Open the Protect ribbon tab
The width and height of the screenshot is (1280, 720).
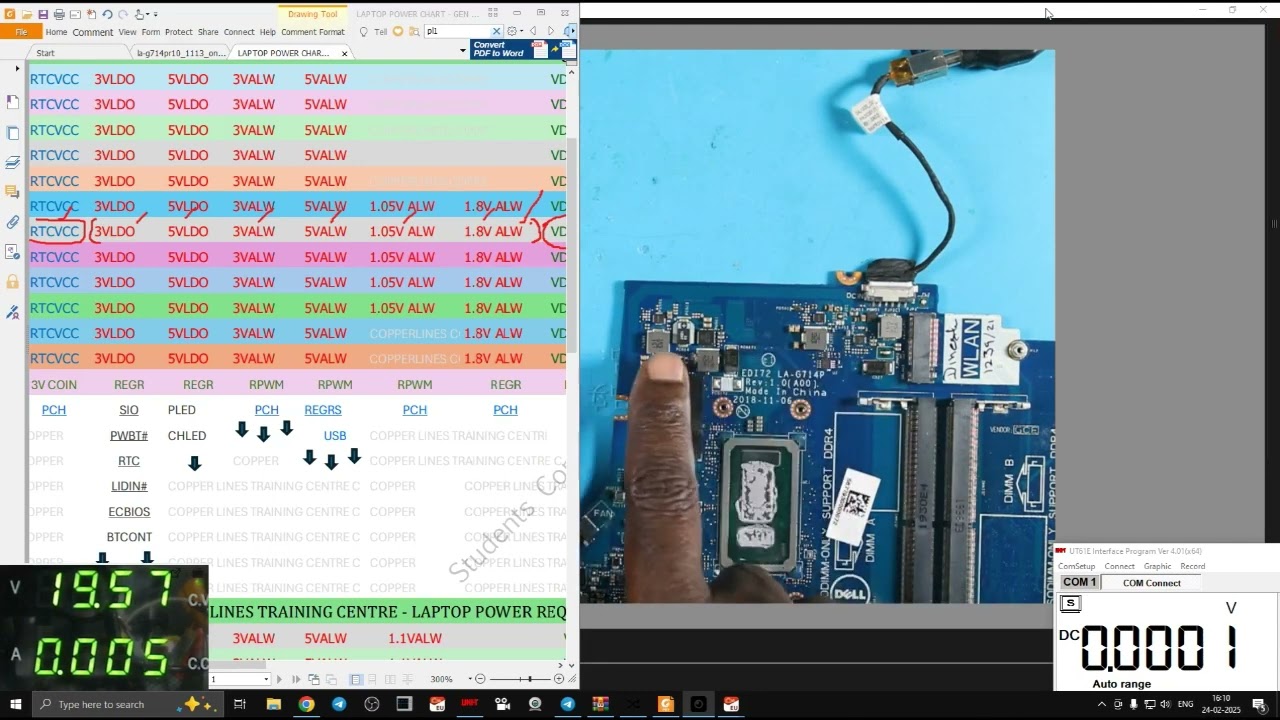point(179,32)
